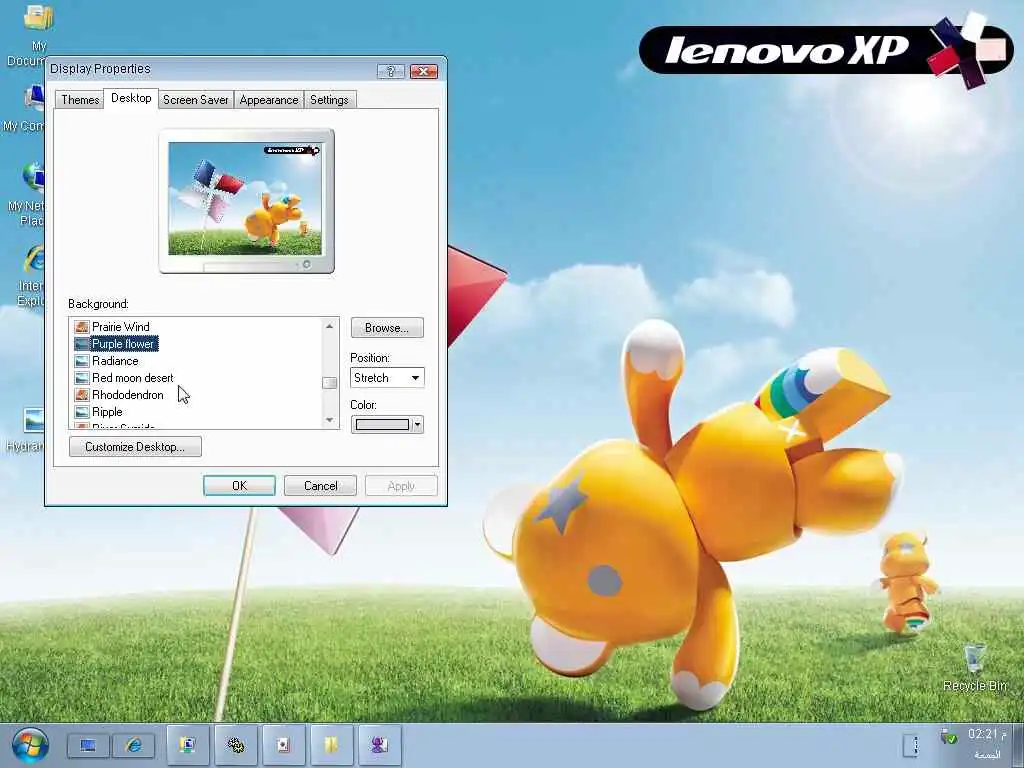This screenshot has height=768, width=1024.
Task: Click the Rhododendron file icon
Action: [x=82, y=394]
